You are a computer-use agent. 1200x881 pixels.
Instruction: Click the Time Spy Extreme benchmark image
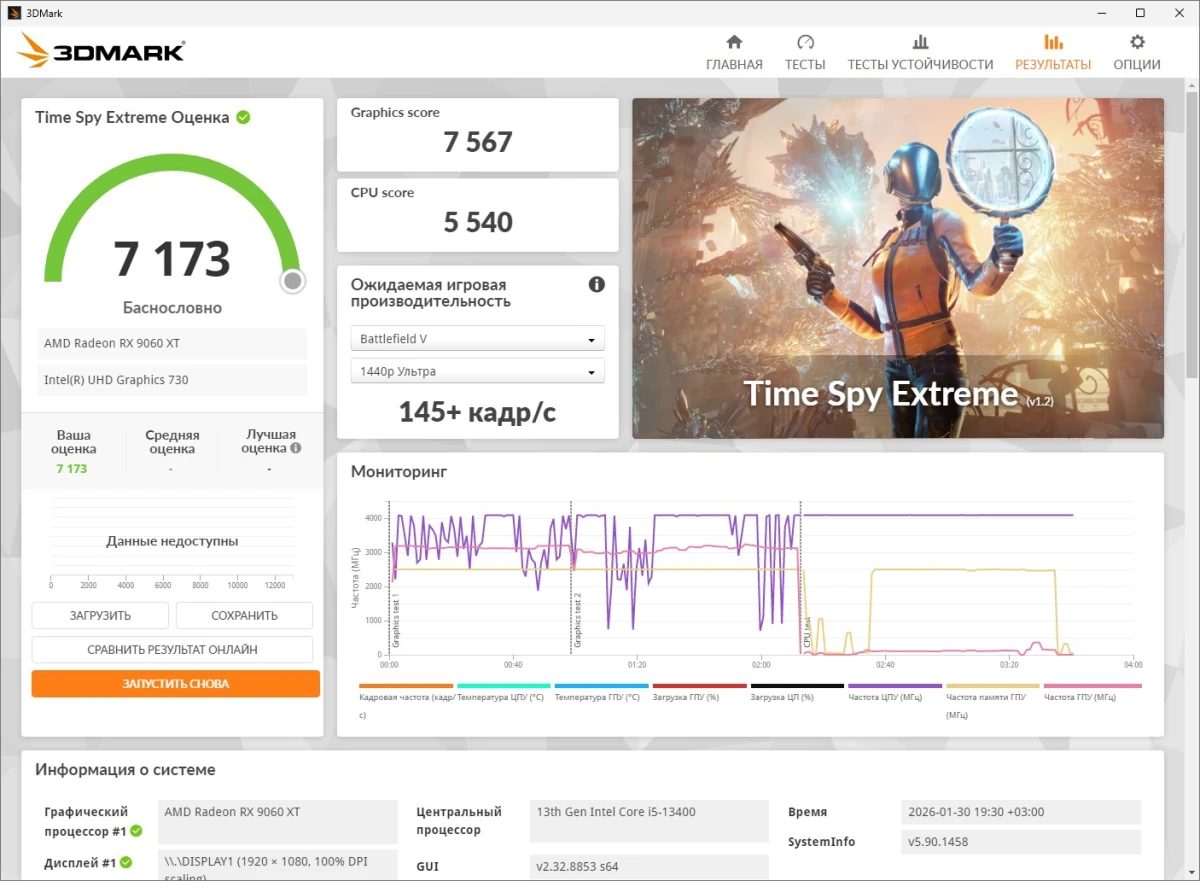click(x=897, y=268)
